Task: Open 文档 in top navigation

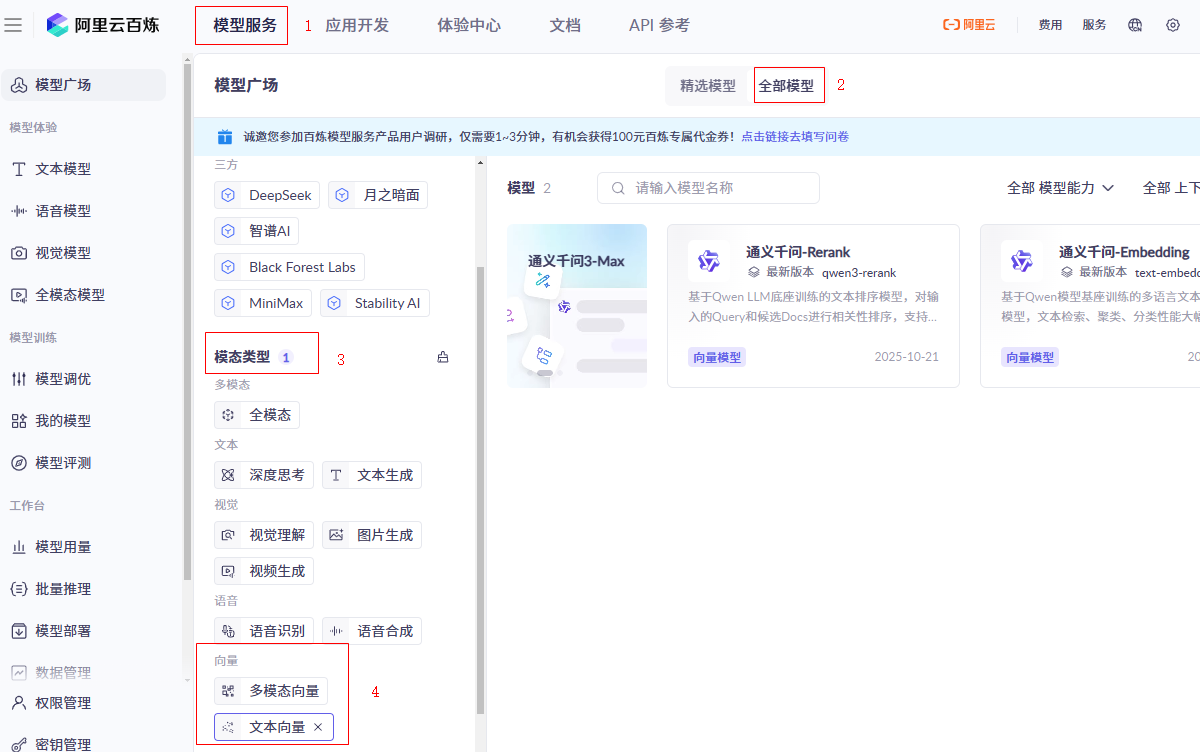Action: 565,25
